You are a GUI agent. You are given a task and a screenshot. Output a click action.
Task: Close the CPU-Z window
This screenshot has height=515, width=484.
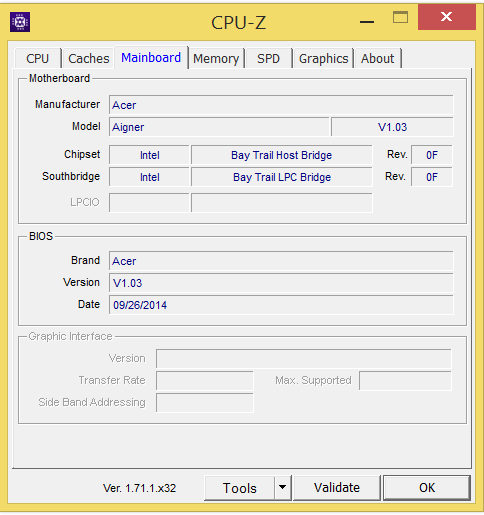pyautogui.click(x=446, y=17)
